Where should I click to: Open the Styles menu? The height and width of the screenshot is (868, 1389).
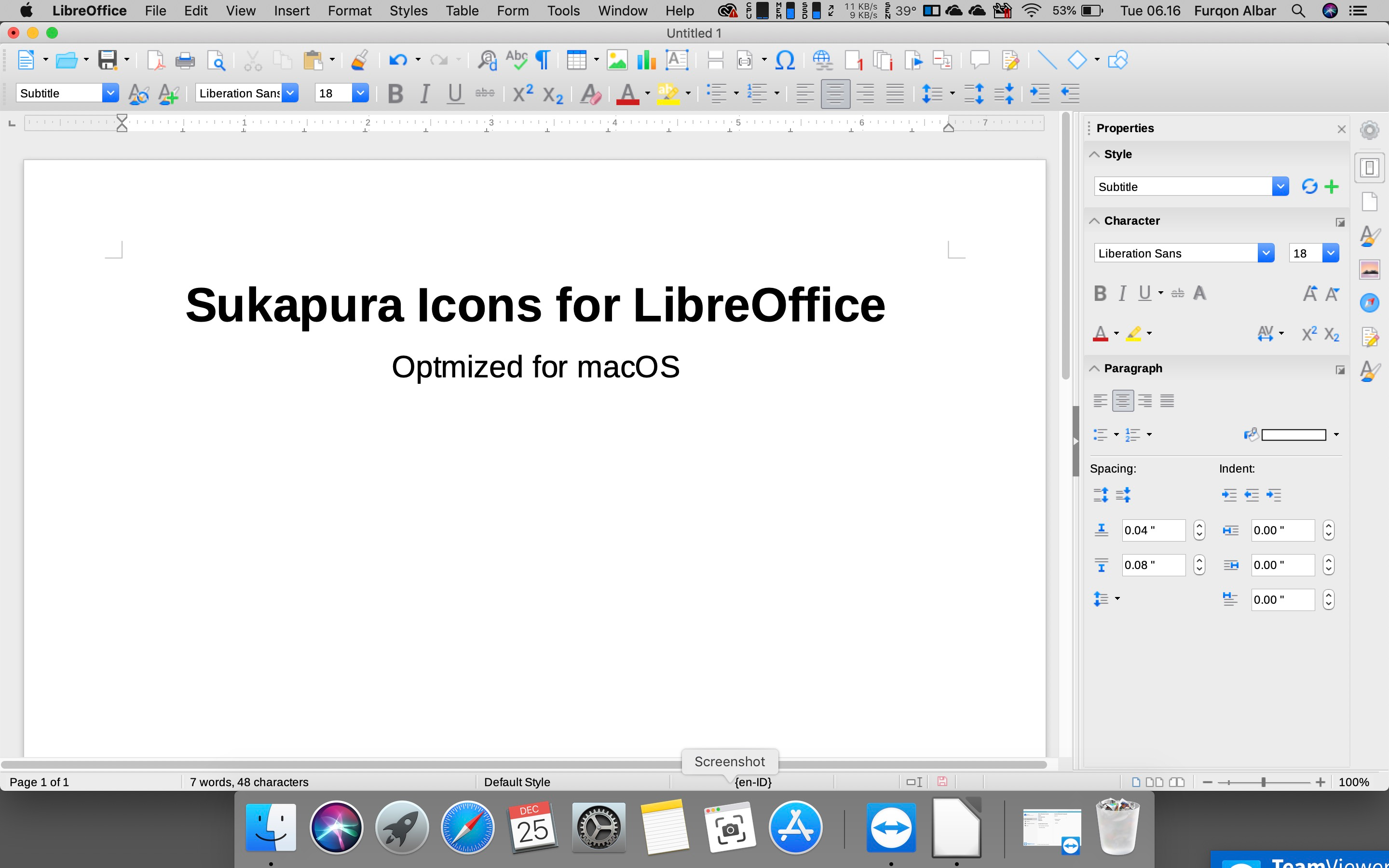pyautogui.click(x=408, y=11)
